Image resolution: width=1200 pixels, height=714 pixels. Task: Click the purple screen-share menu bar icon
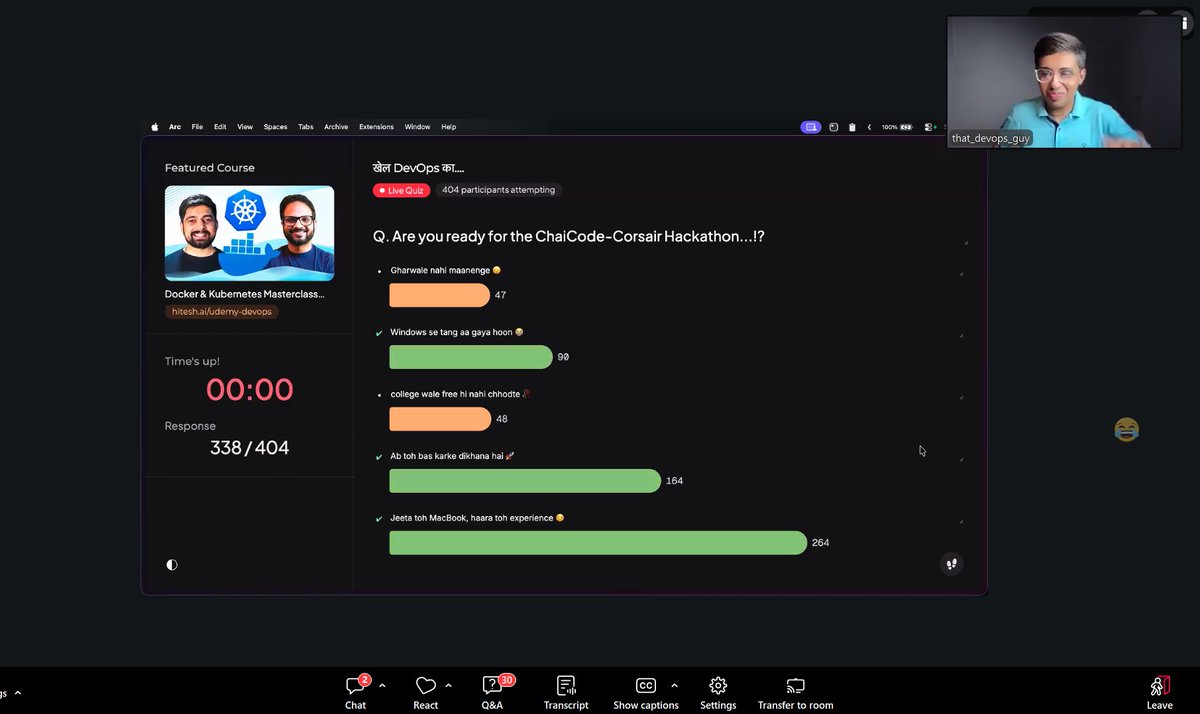coord(811,127)
